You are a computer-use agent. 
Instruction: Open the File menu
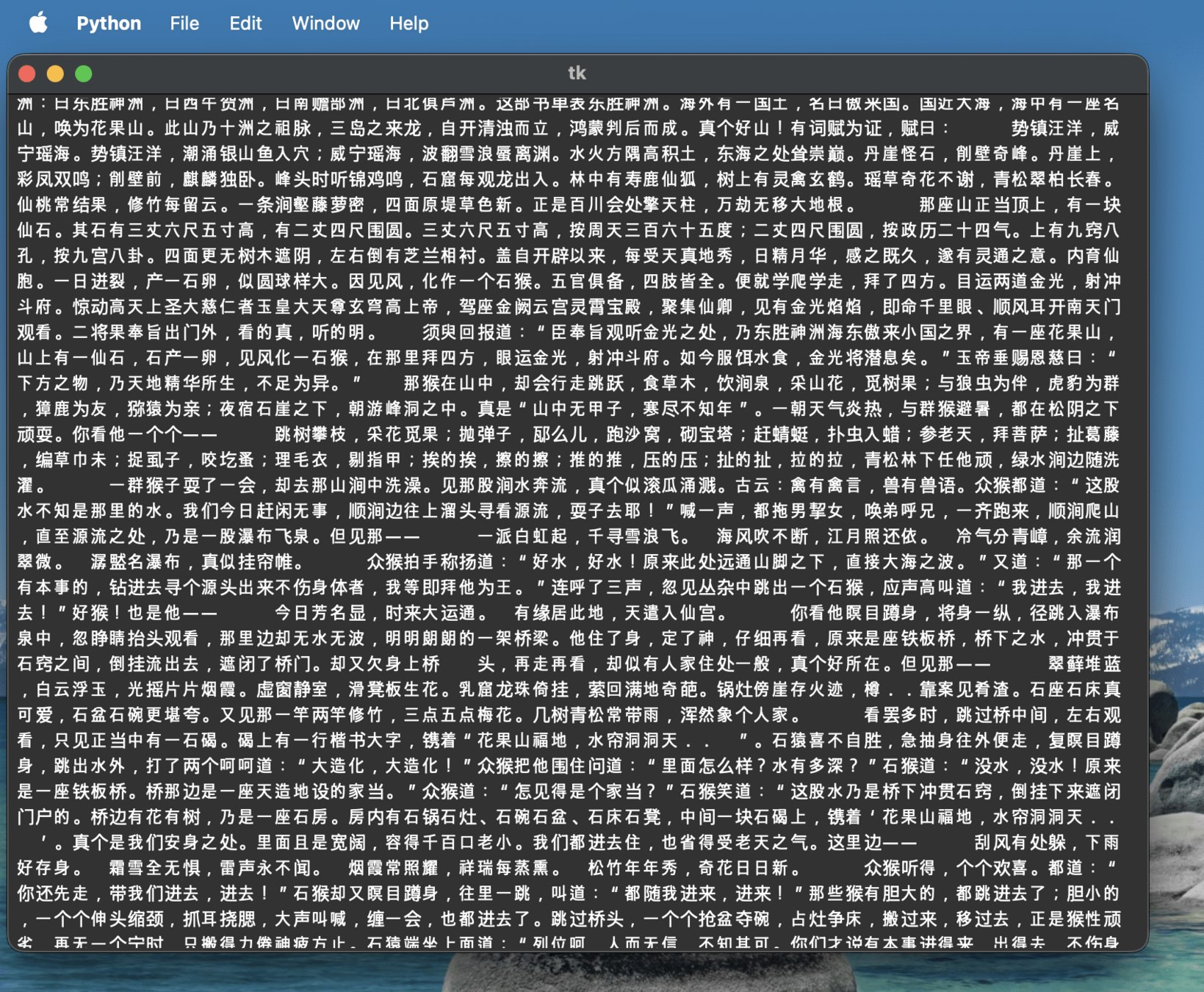pos(184,23)
